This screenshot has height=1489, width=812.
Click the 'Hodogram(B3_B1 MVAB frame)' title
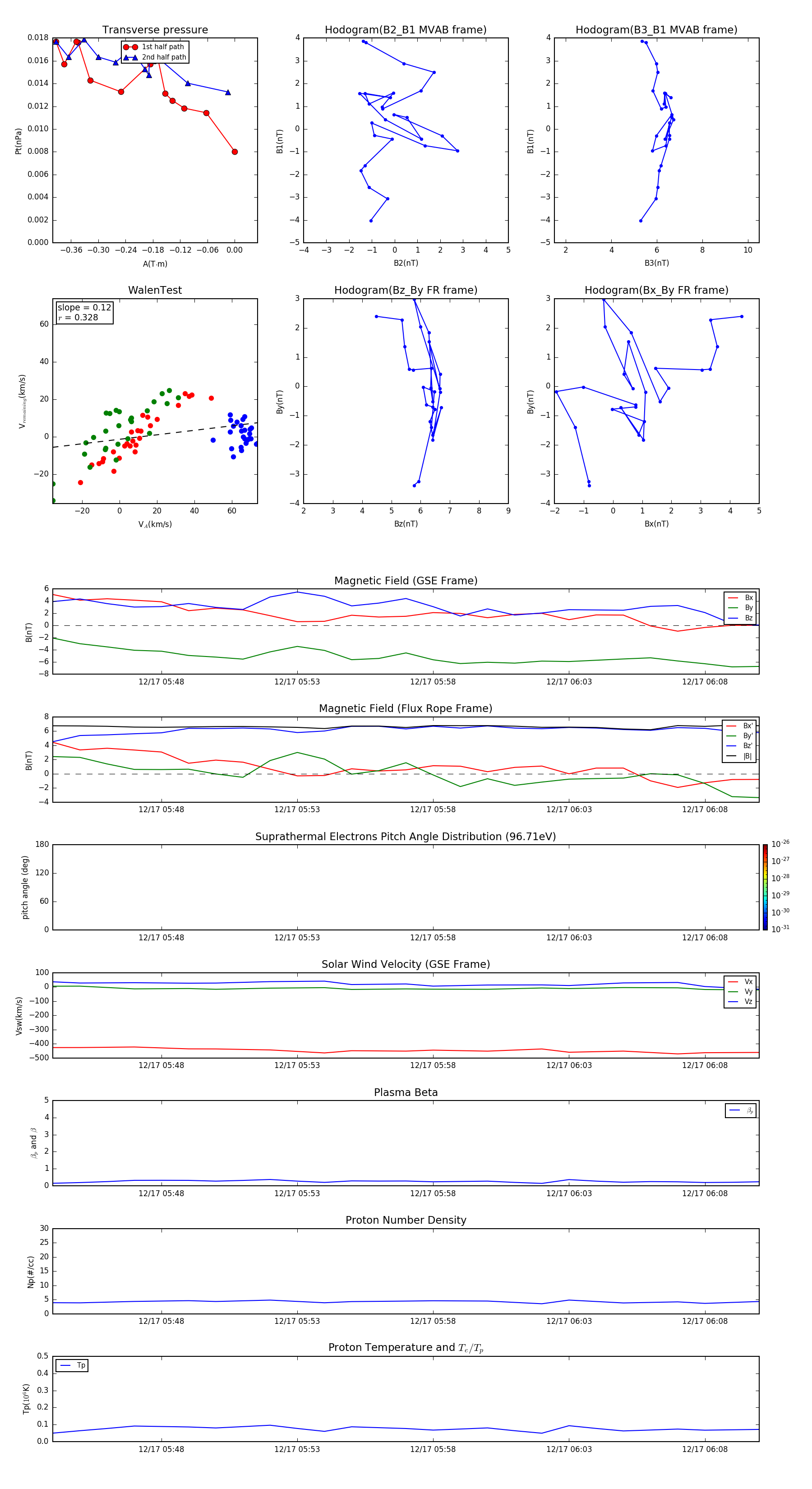coord(656,30)
